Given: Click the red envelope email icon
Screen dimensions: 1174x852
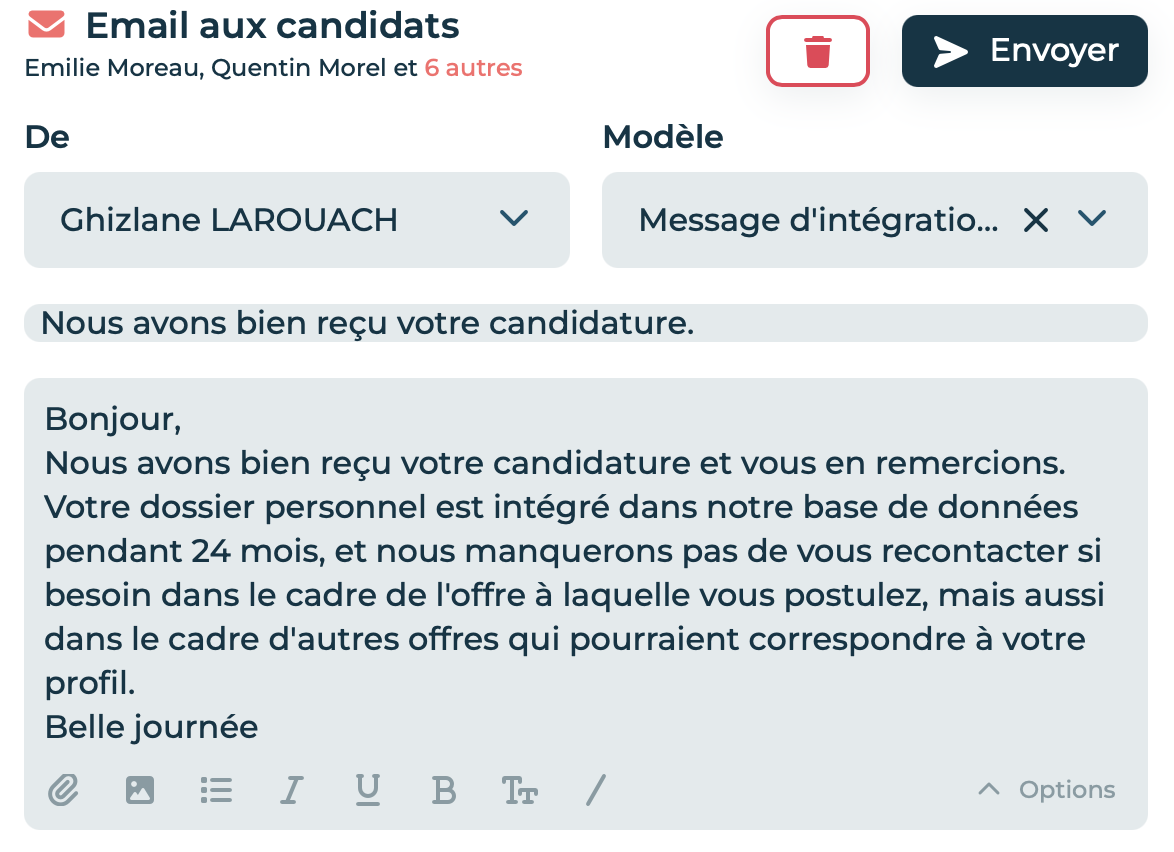Looking at the screenshot, I should (x=46, y=24).
